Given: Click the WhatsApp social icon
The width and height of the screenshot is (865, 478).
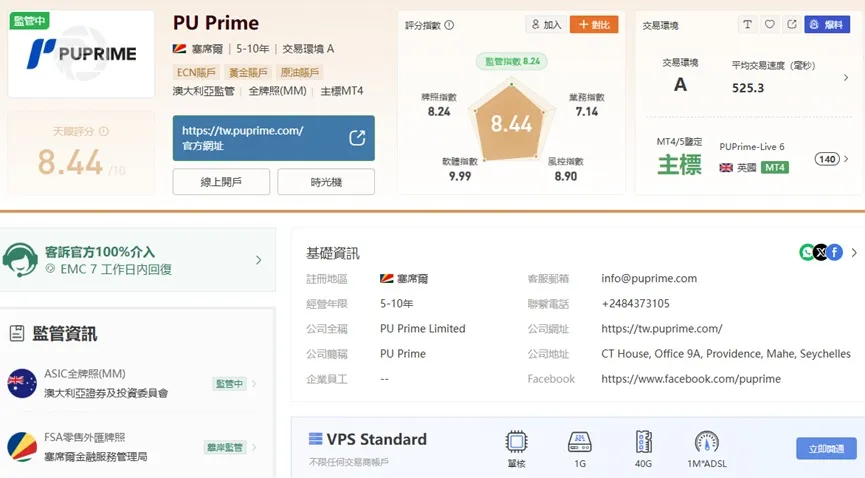Looking at the screenshot, I should pyautogui.click(x=807, y=252).
